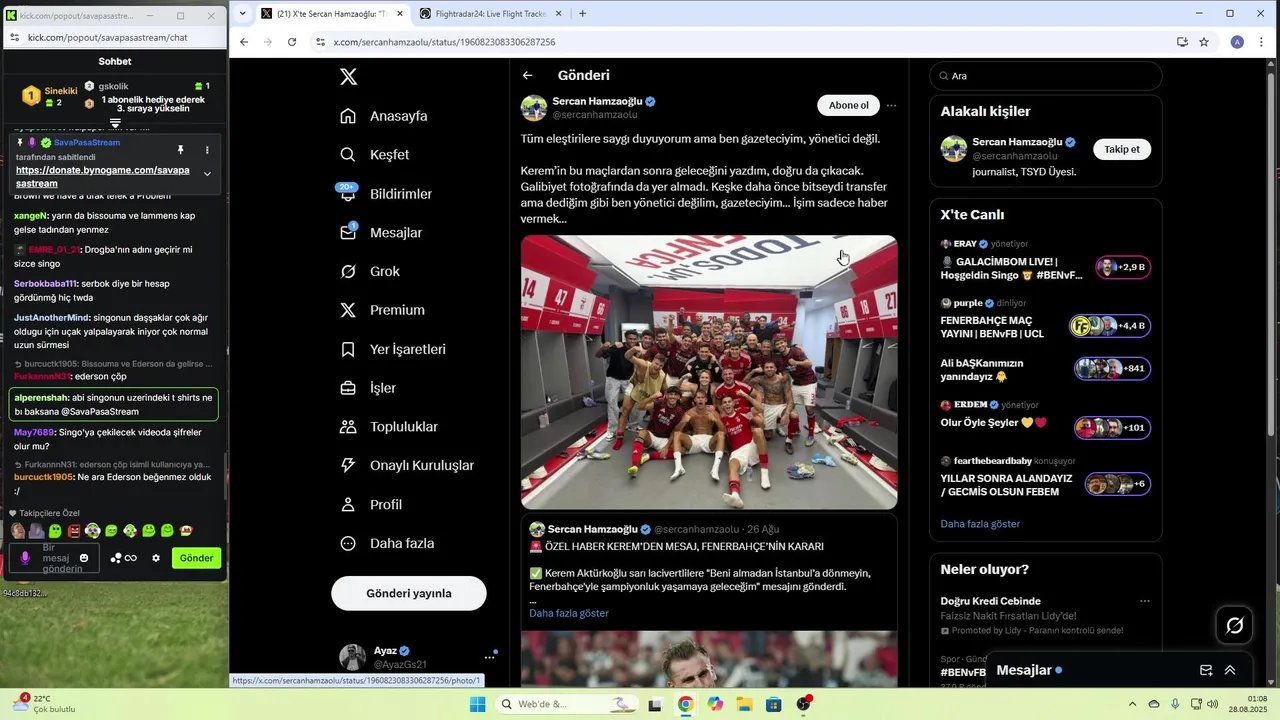Open Keşfet in the X sidebar
Viewport: 1280px width, 720px height.
[375, 155]
